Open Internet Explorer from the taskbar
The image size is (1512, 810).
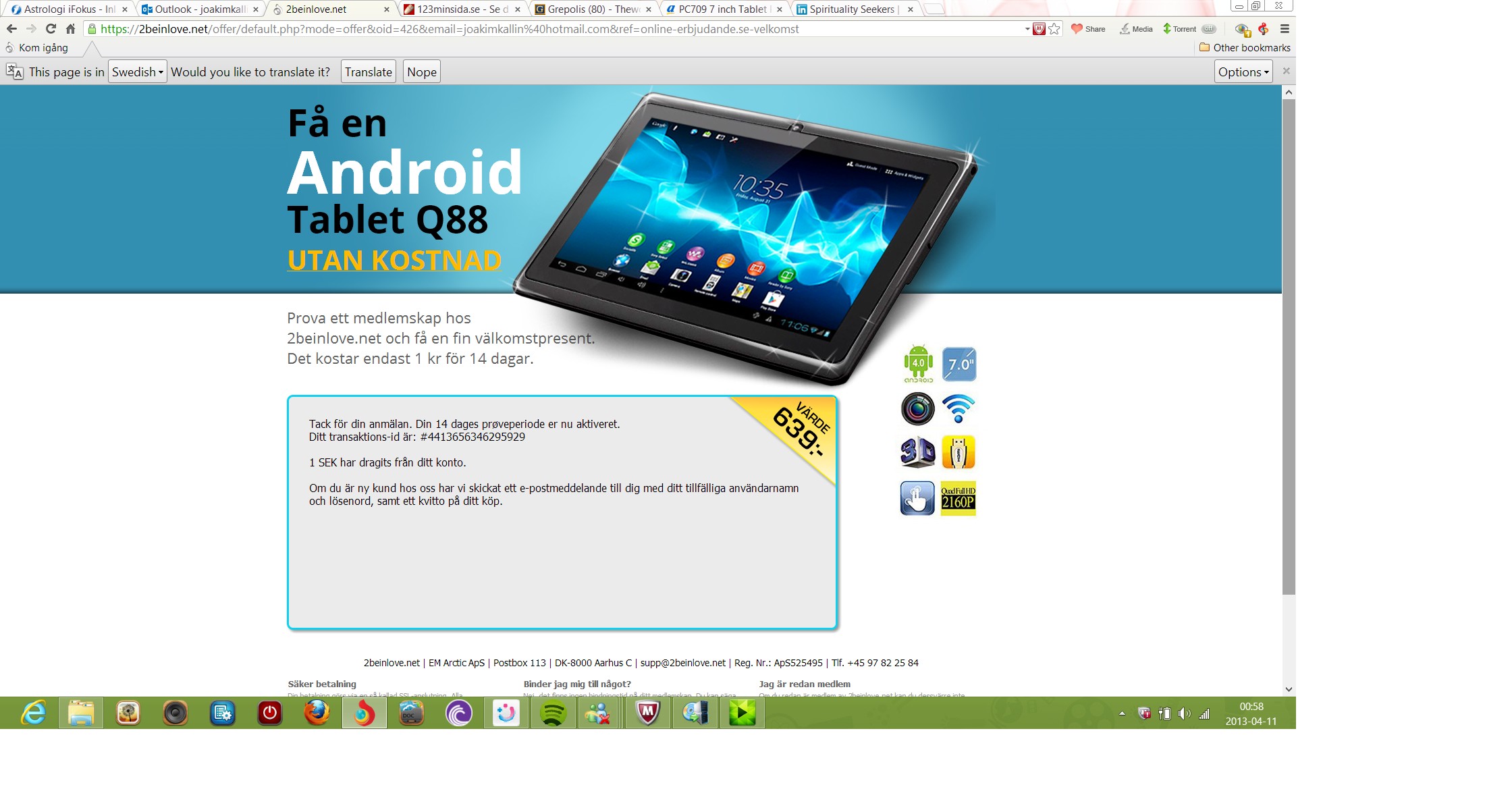tap(33, 713)
